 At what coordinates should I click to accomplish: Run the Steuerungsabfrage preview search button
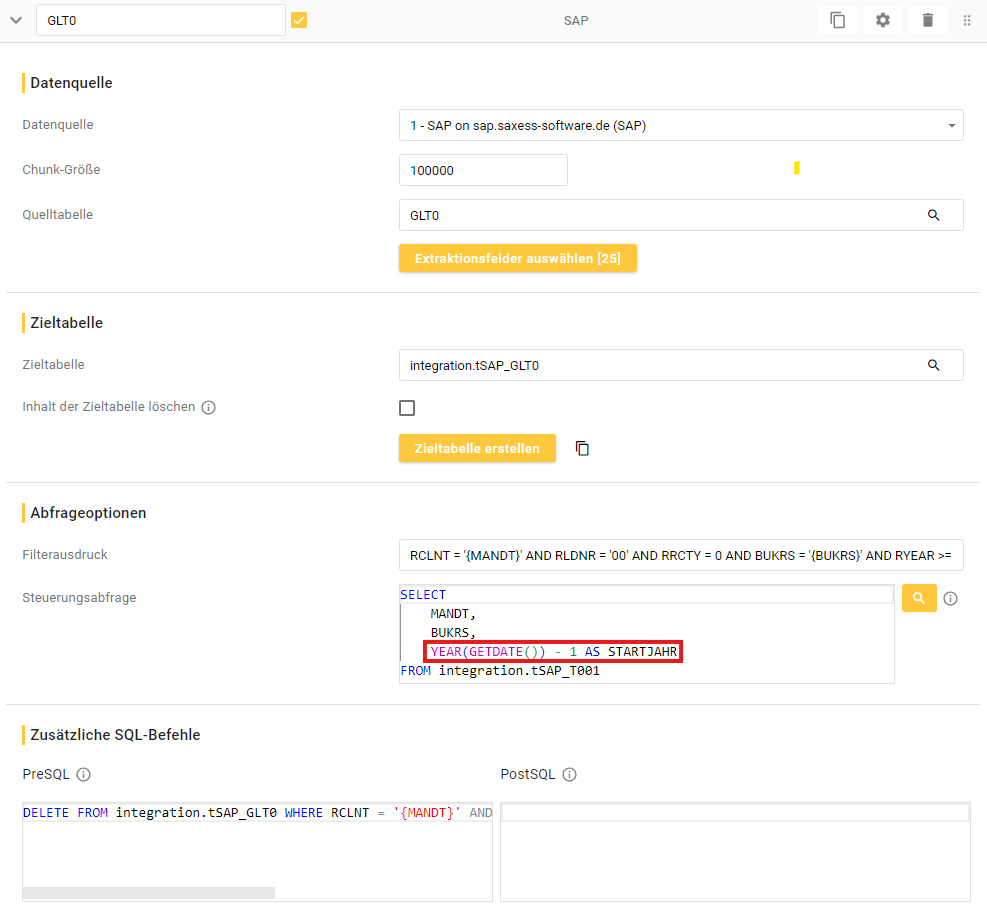coord(918,598)
